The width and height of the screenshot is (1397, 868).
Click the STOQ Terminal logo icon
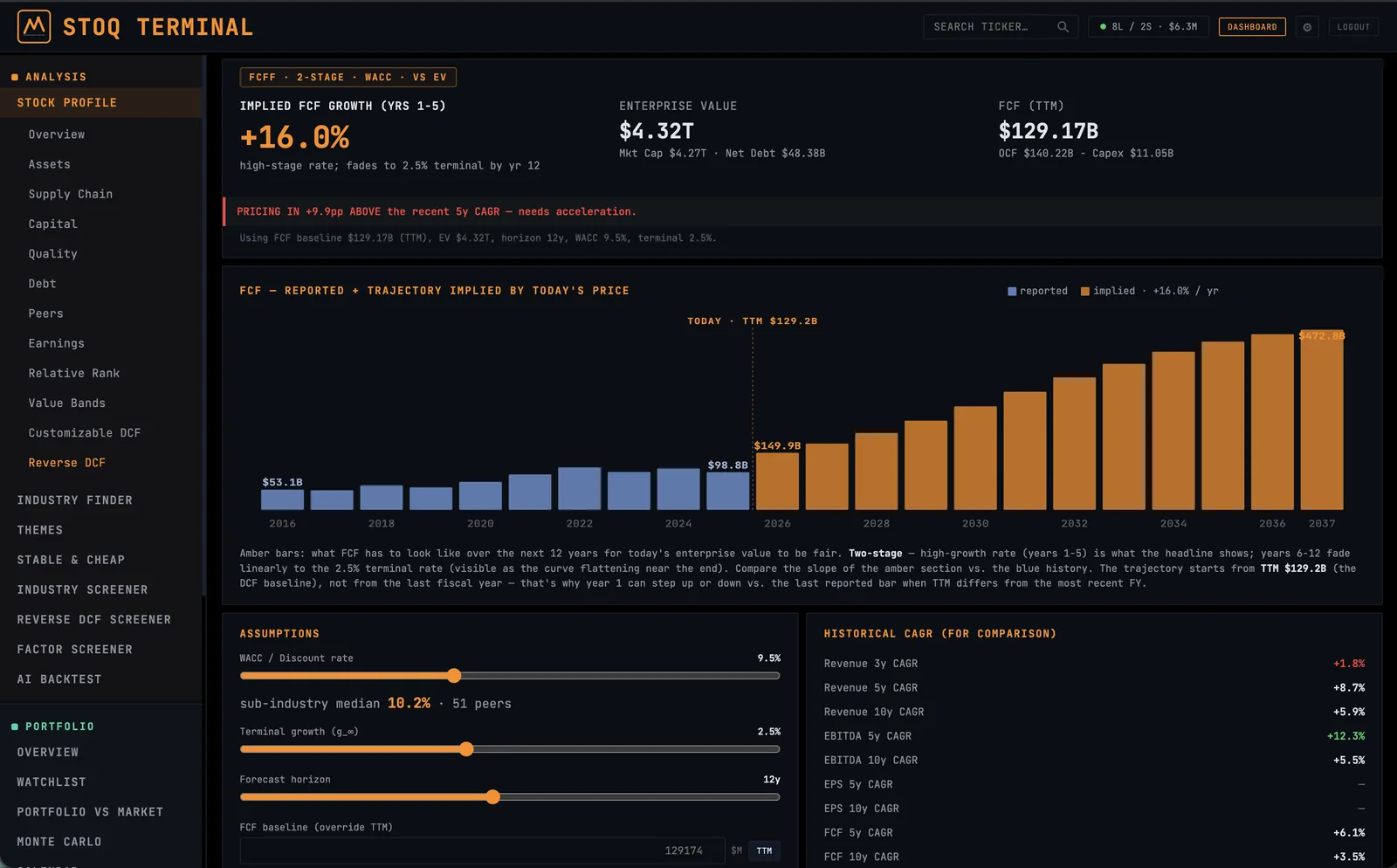point(34,27)
